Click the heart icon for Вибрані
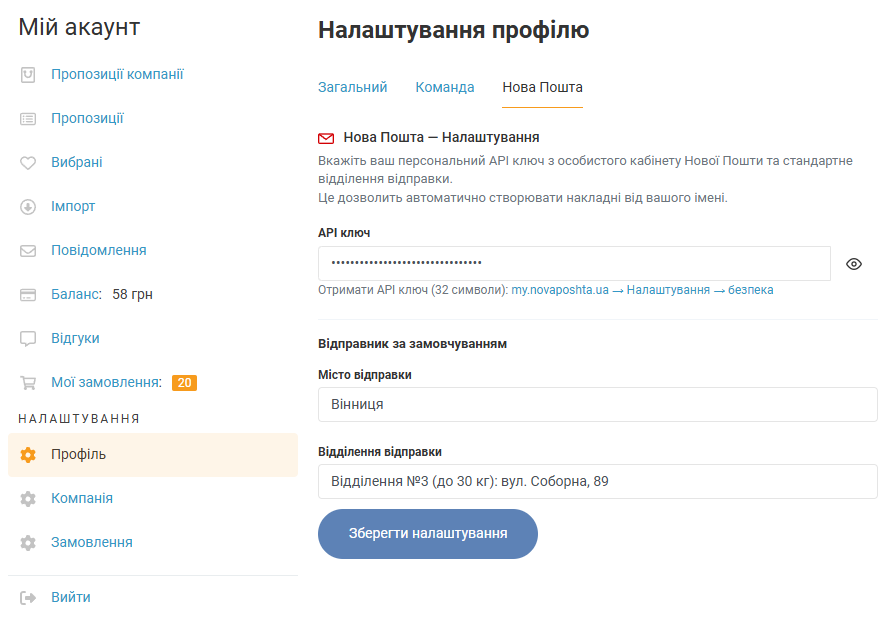 coord(28,163)
